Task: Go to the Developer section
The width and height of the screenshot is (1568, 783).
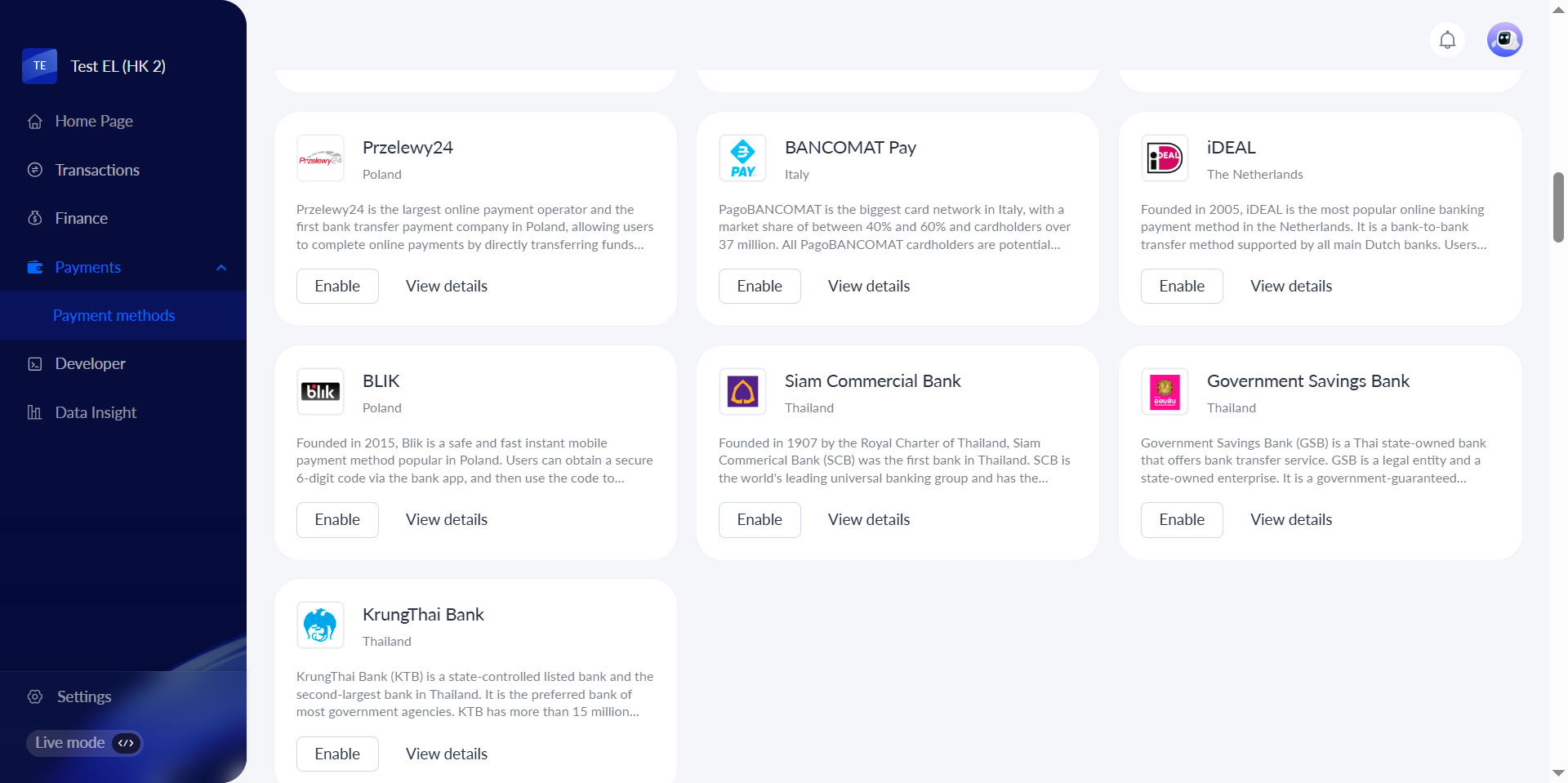Action: (90, 363)
